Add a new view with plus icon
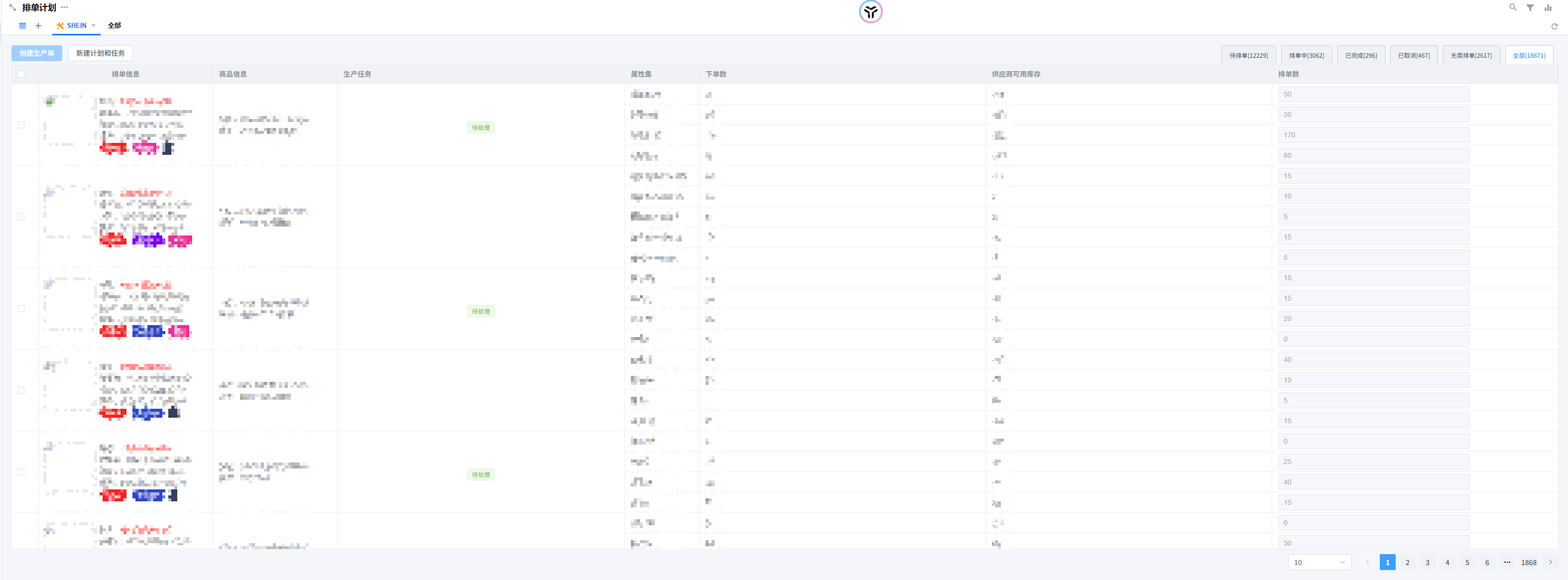The width and height of the screenshot is (1568, 580). coord(38,25)
